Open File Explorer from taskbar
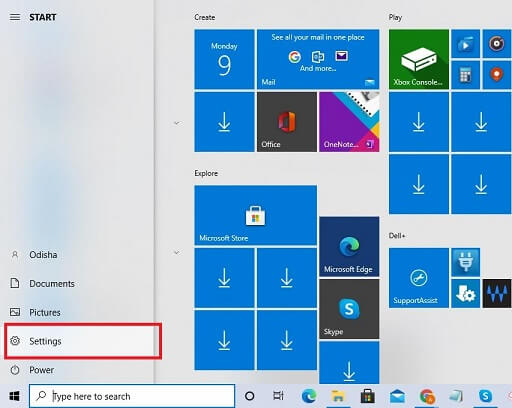 (x=338, y=396)
